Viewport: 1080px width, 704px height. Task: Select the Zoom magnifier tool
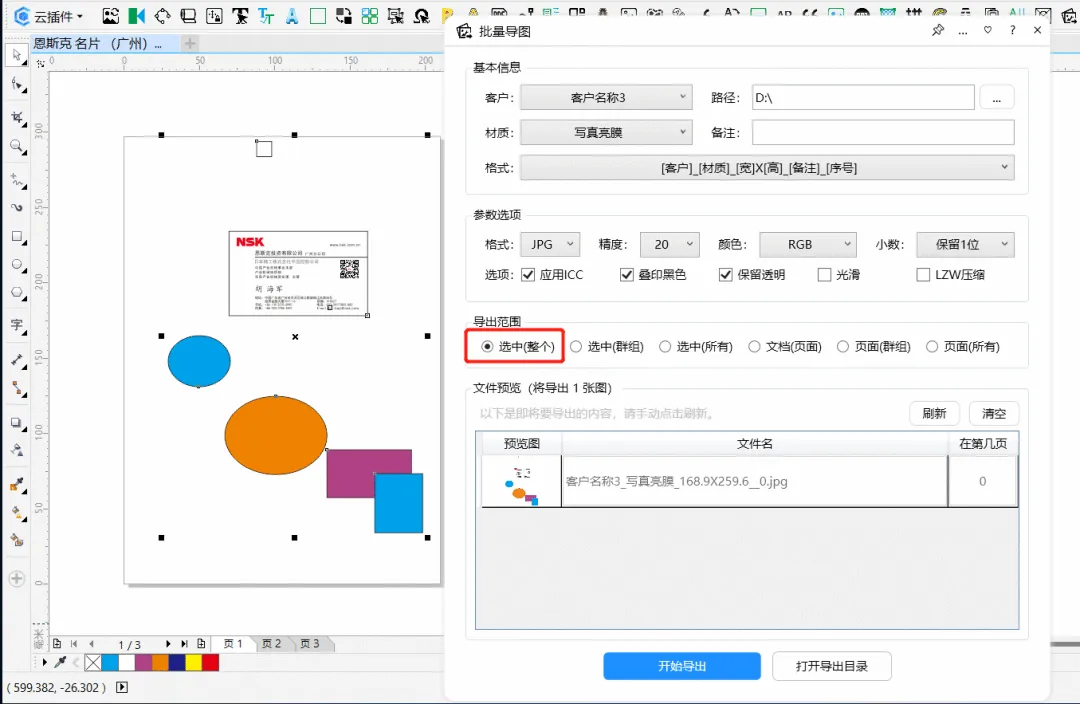(x=17, y=146)
